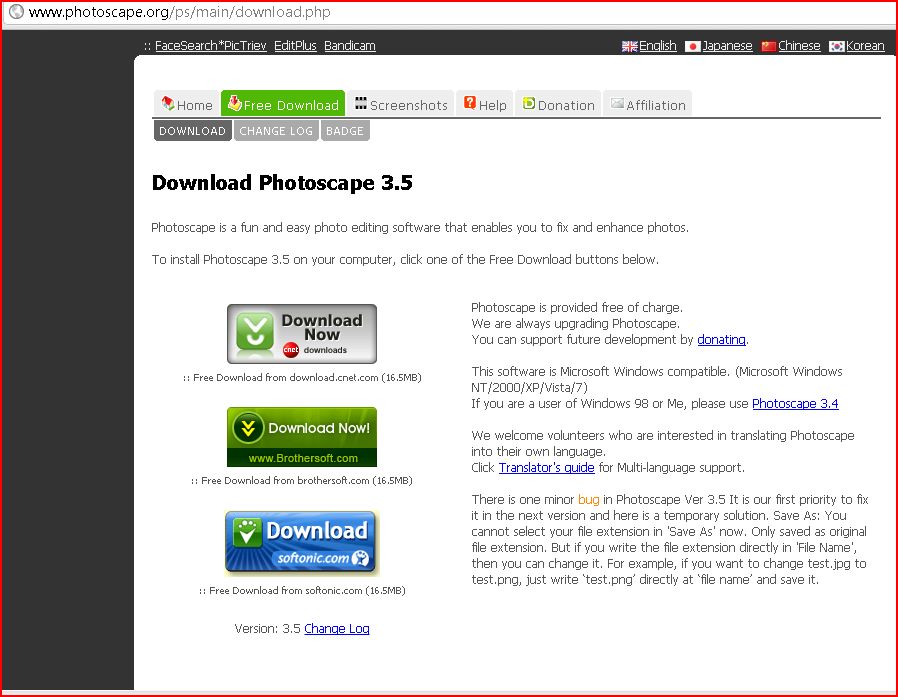
Task: Open the Translator's guide link
Action: point(546,468)
